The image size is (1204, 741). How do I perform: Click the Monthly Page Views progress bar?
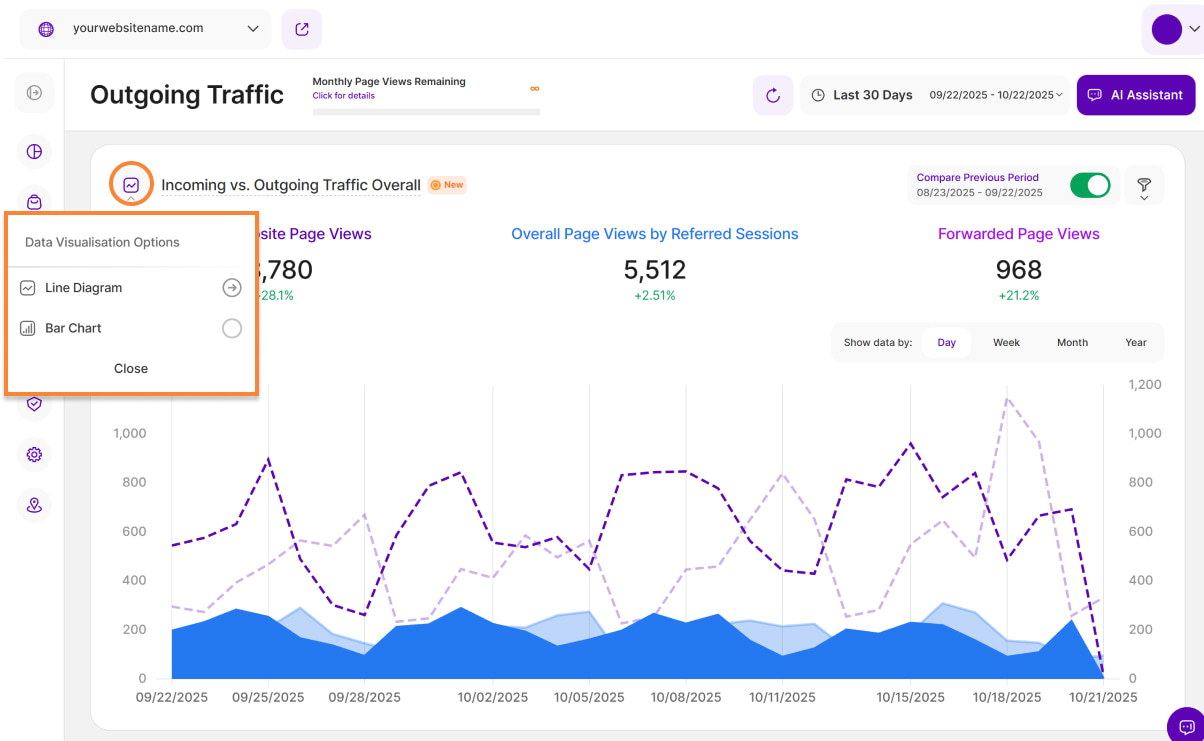click(x=426, y=112)
